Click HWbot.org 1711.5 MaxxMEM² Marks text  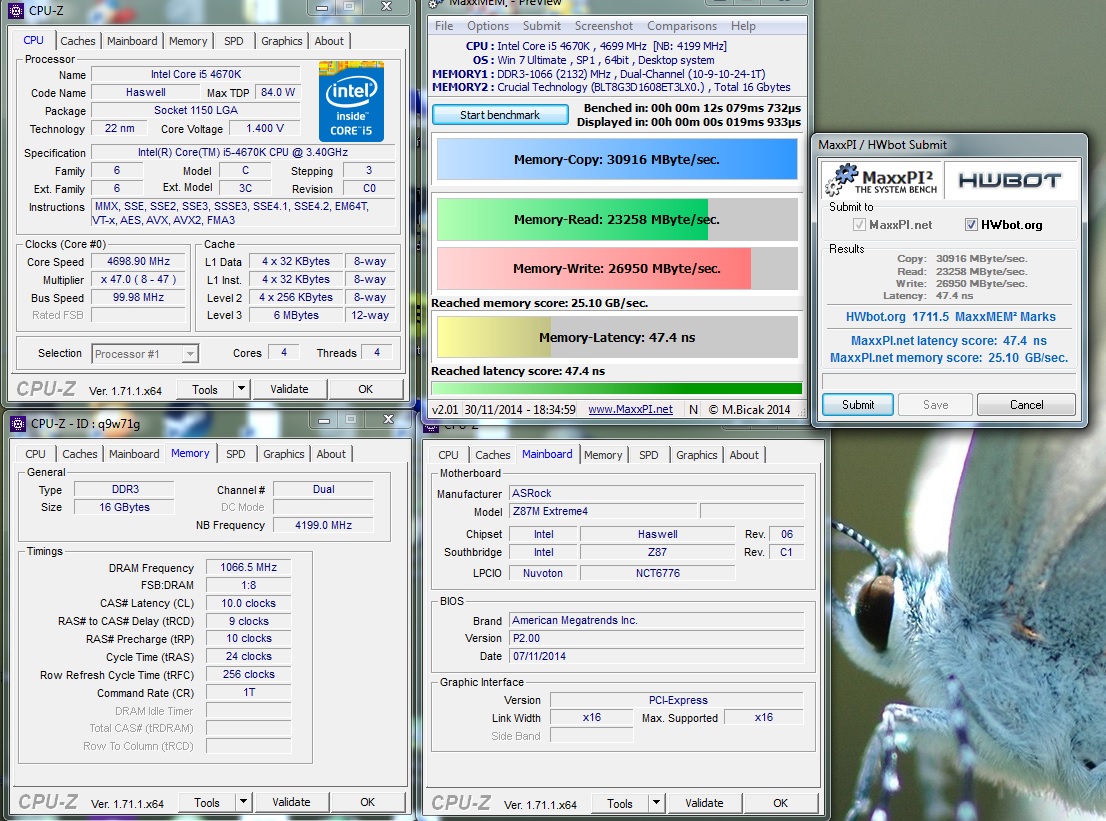pyautogui.click(x=950, y=317)
